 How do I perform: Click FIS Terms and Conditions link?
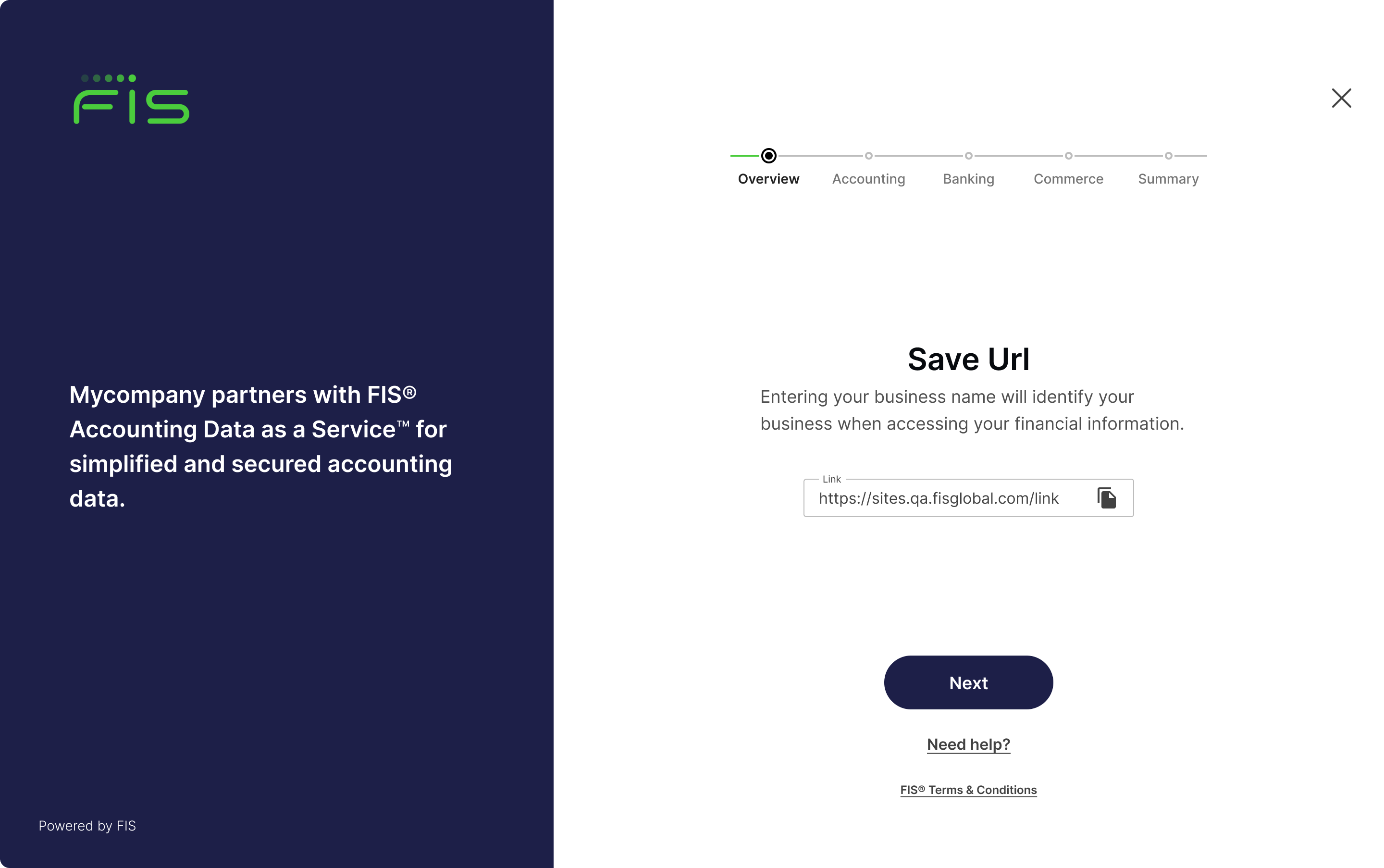coord(968,789)
